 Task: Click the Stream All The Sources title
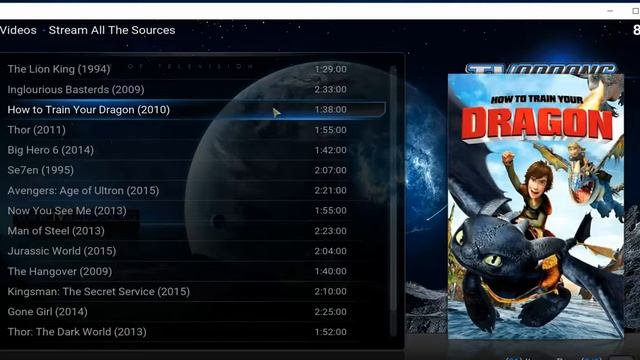112,30
